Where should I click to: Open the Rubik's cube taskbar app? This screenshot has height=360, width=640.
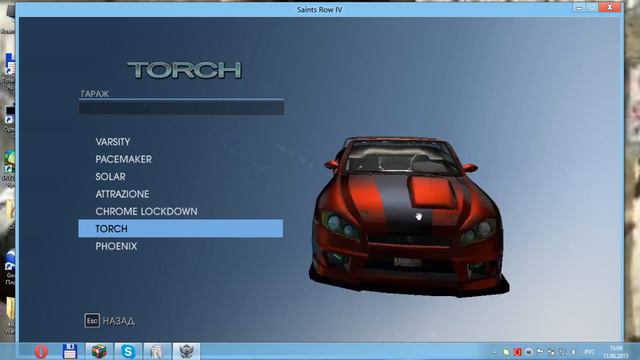click(99, 351)
